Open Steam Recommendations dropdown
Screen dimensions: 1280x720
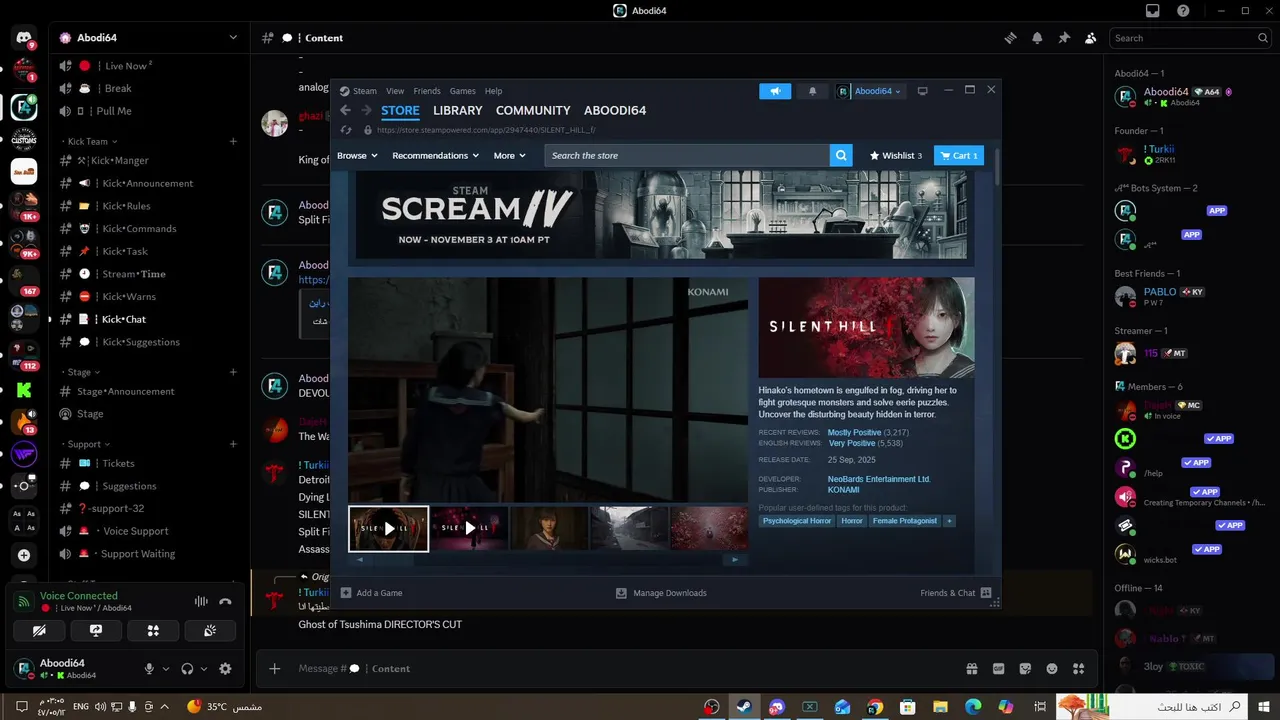point(435,156)
